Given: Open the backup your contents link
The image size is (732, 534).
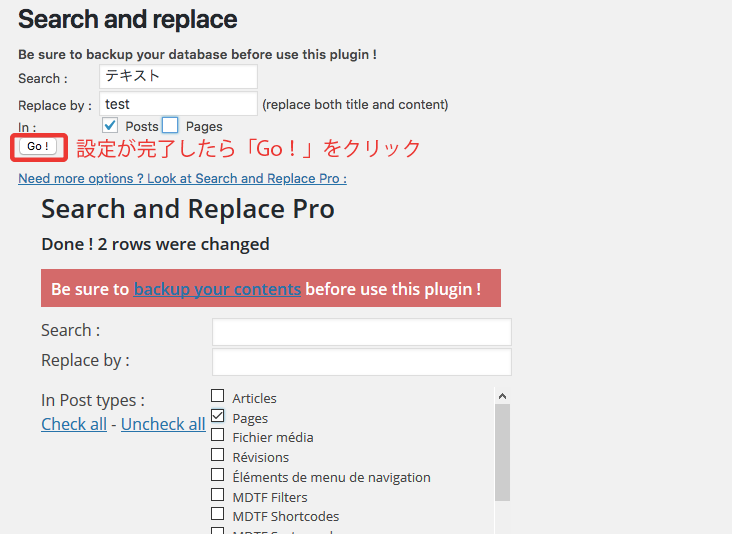Looking at the screenshot, I should [217, 289].
